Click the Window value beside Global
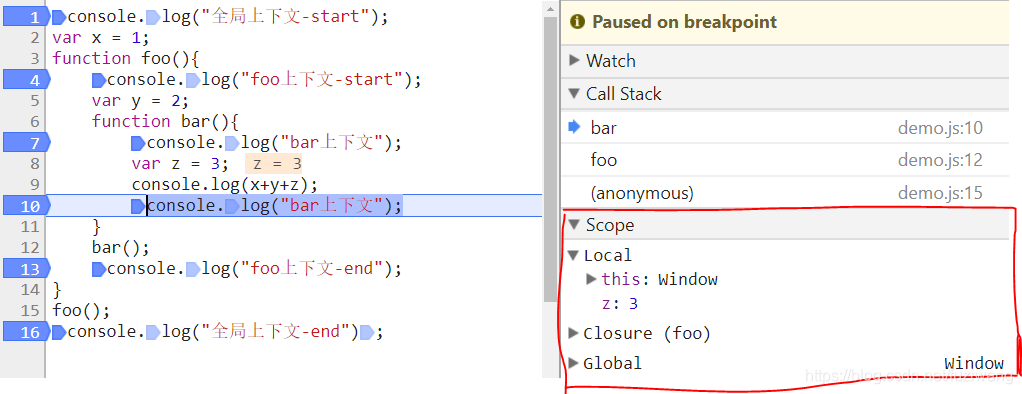Screen dimensions: 1022x394 (974, 363)
